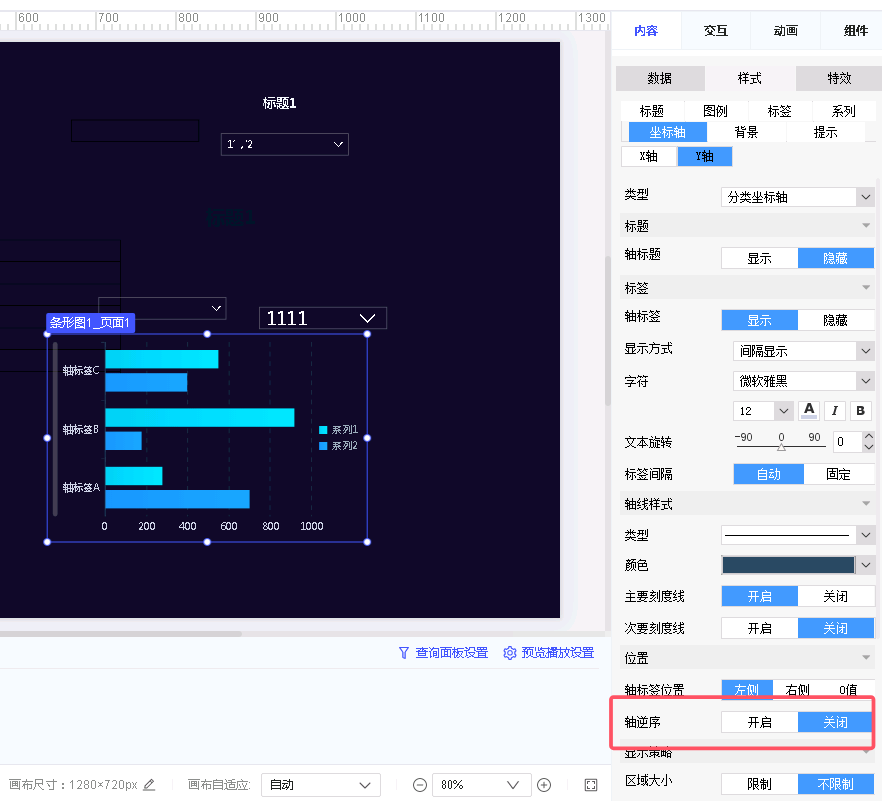Enable 轴逆序 by clicking 开启

point(759,722)
